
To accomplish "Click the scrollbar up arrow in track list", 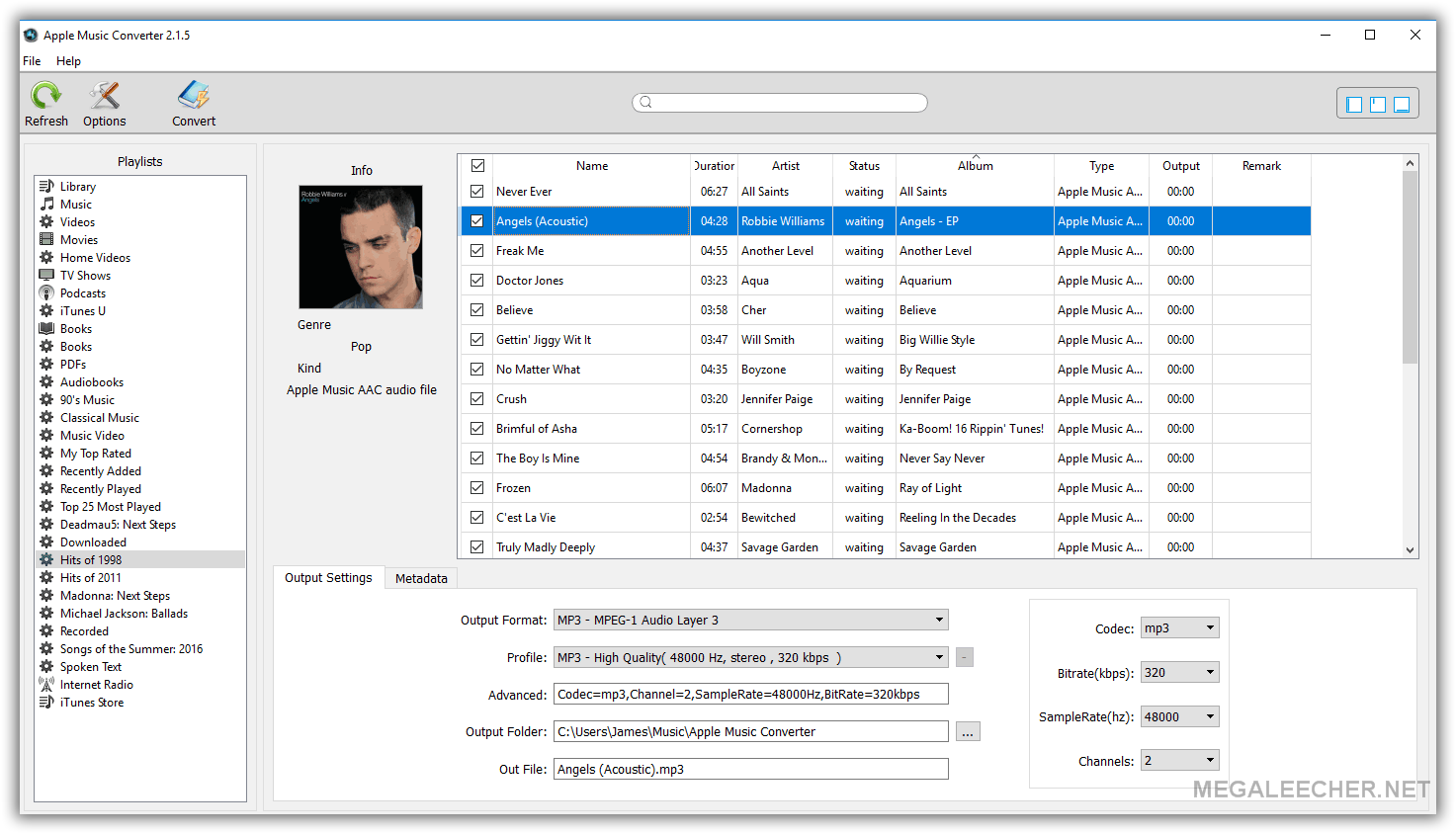I will coord(1410,163).
